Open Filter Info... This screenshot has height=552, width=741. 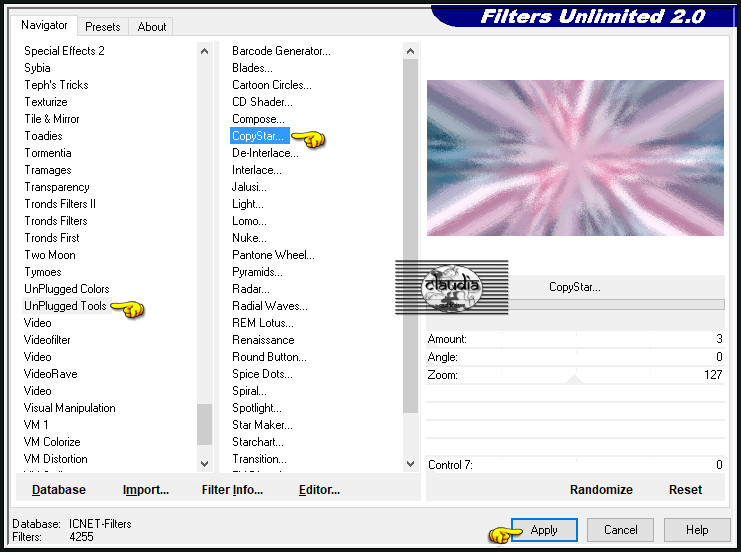232,490
